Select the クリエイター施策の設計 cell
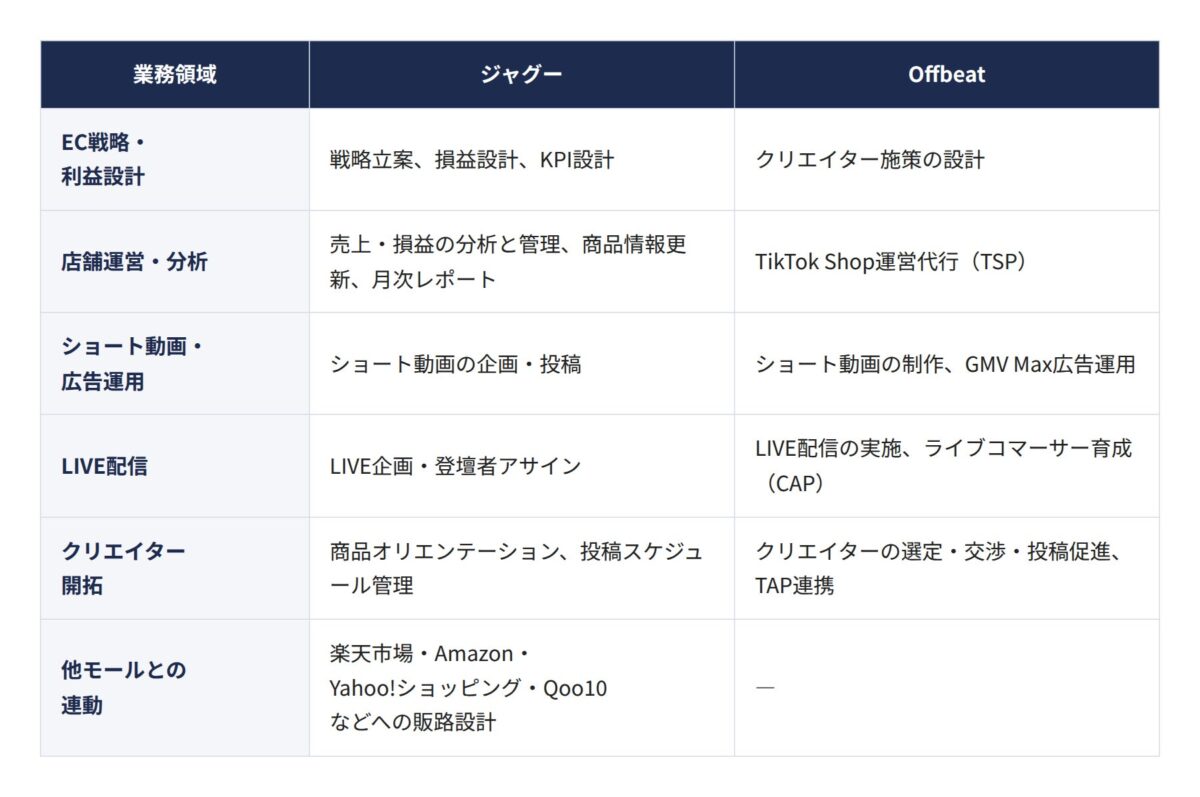Screen dimensions: 1200x797 click(947, 159)
